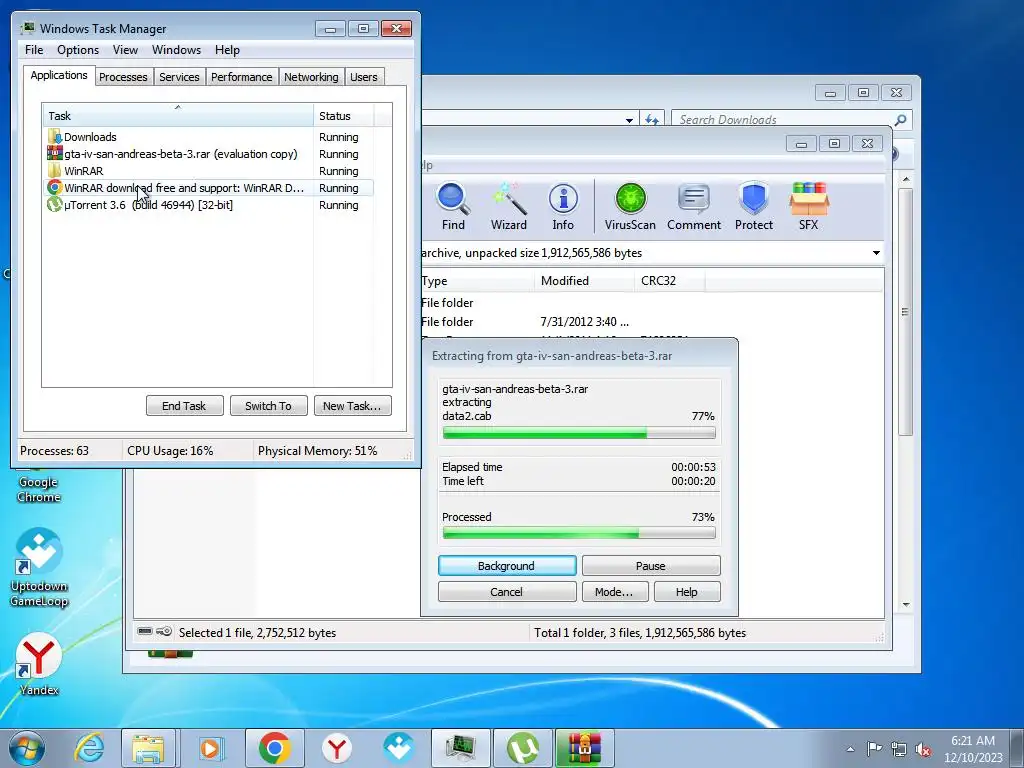Click the Find icon in WinRAR toolbar
The height and width of the screenshot is (768, 1024).
tap(453, 206)
